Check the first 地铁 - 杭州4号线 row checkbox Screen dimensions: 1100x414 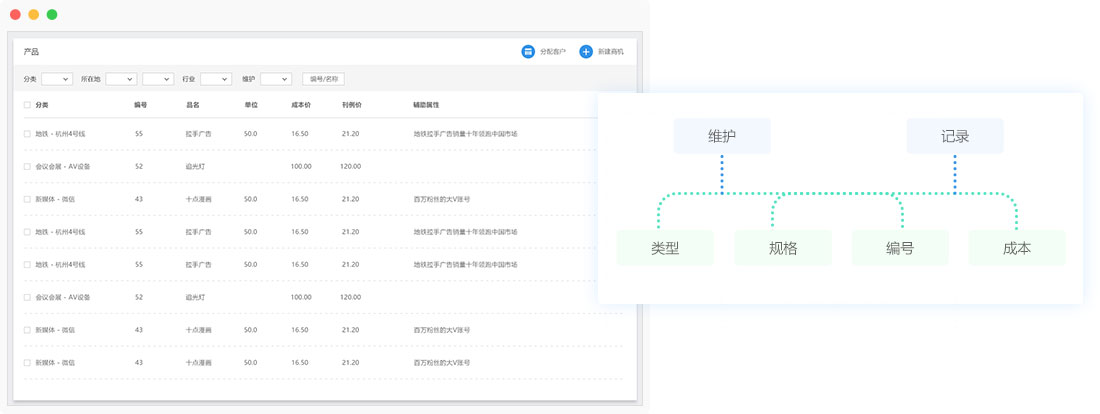(x=27, y=134)
